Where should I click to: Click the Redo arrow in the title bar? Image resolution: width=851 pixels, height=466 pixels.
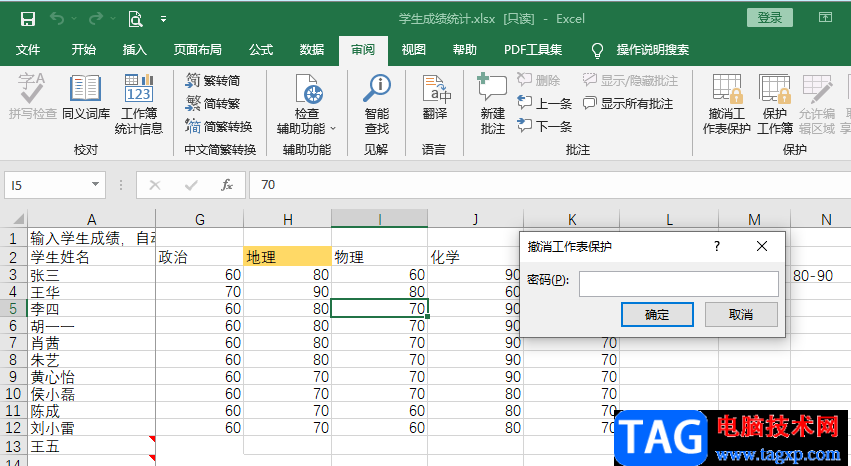pyautogui.click(x=95, y=18)
